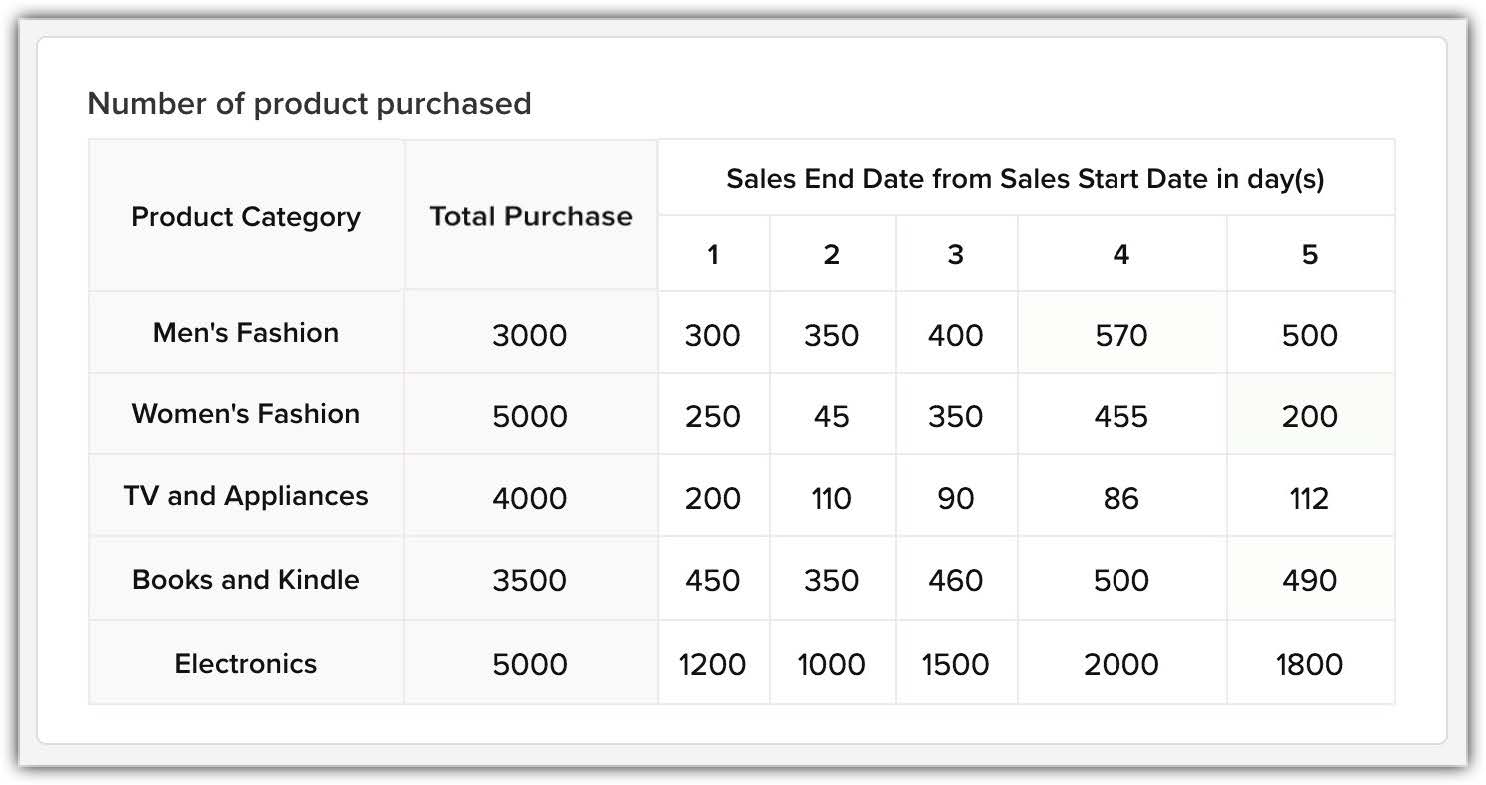1486x785 pixels.
Task: Click the day 1 column header
Action: coord(713,255)
